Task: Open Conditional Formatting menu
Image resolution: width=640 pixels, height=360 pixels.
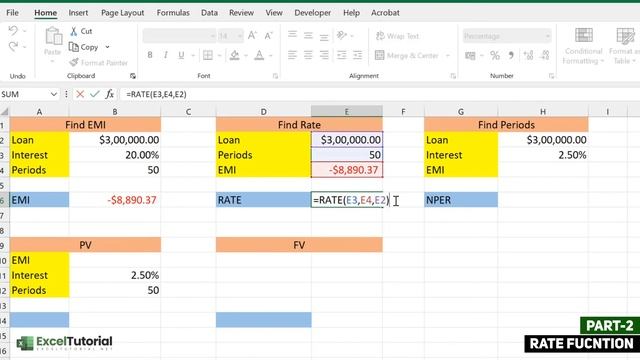Action: (584, 46)
